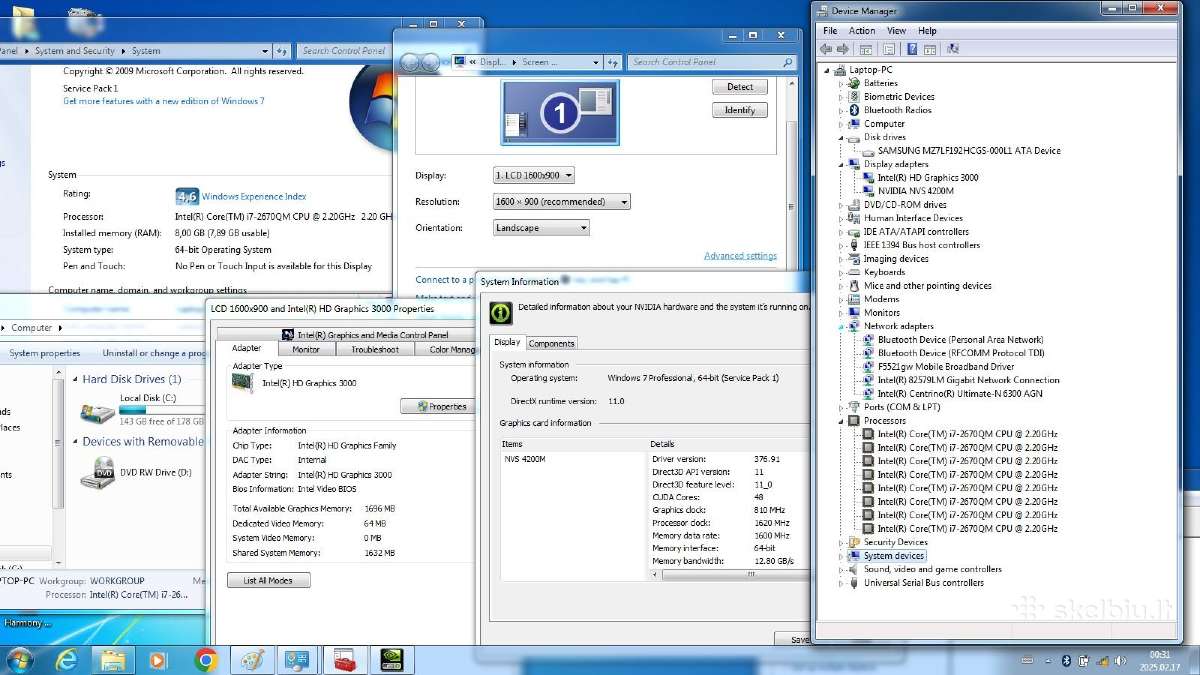
Task: Select NVIDIA NVS 4200M in Device Manager
Action: coord(915,191)
